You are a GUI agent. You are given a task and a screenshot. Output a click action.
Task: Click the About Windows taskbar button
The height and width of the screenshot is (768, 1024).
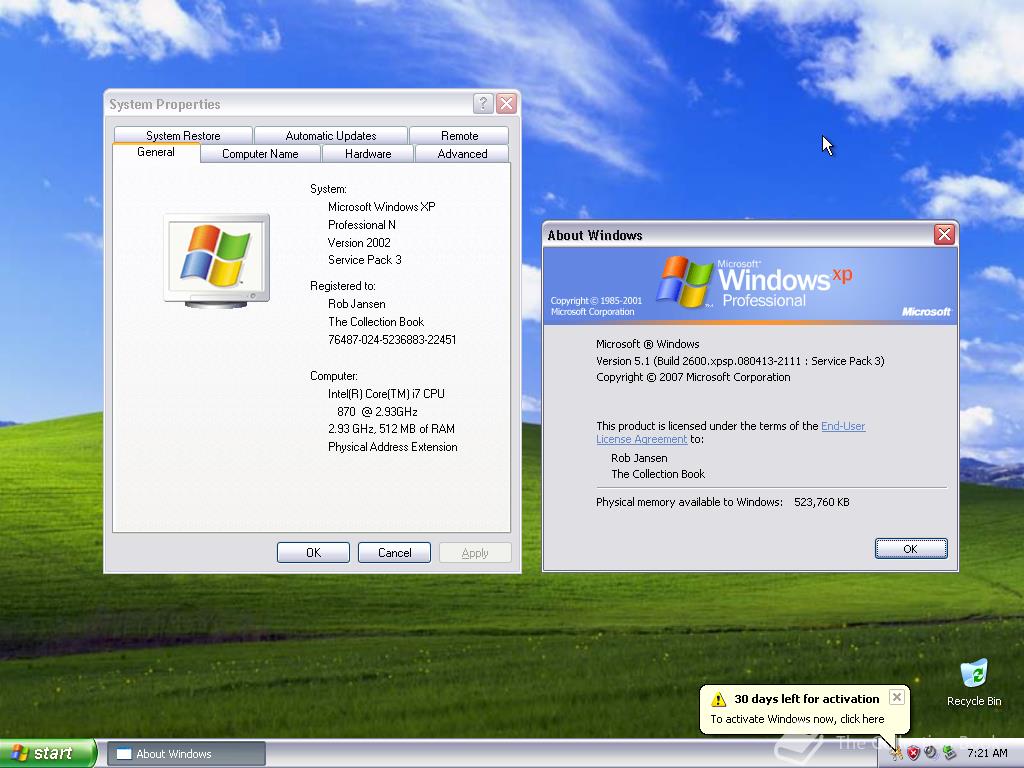tap(186, 754)
